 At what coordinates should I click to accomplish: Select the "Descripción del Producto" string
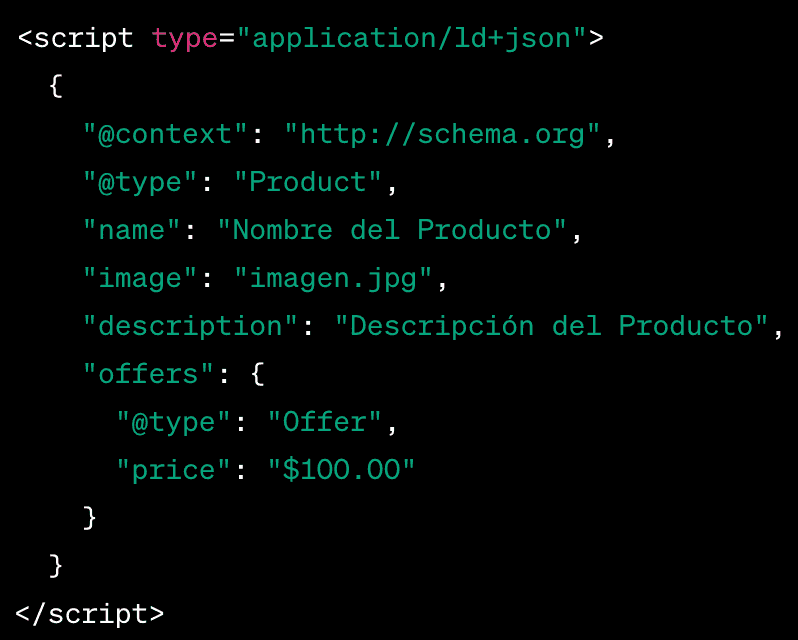click(551, 326)
